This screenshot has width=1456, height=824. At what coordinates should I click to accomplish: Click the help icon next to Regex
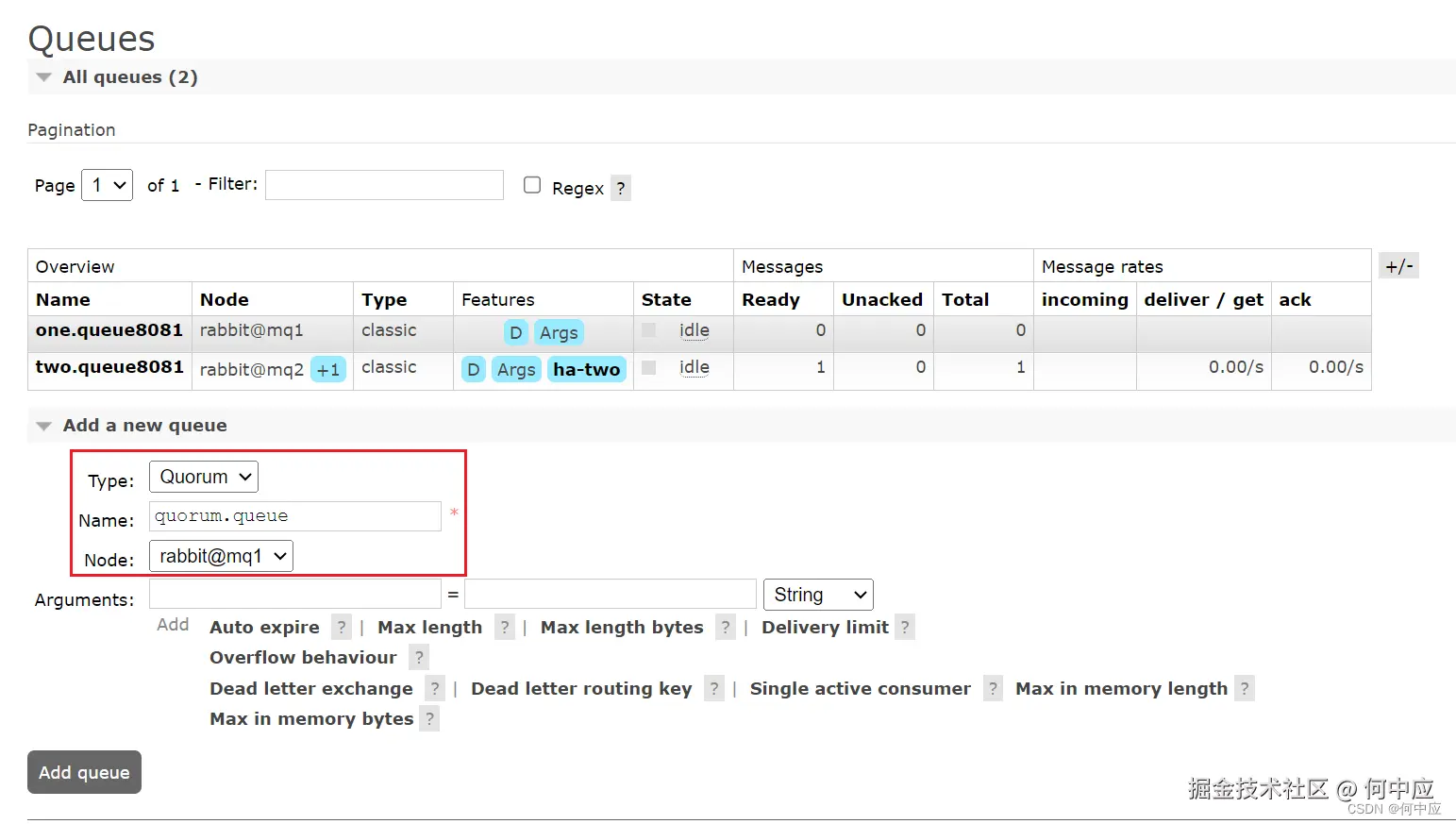coord(620,188)
